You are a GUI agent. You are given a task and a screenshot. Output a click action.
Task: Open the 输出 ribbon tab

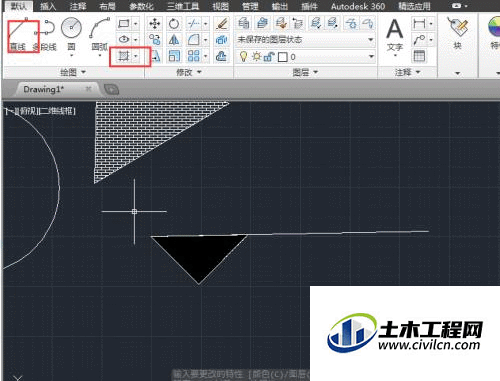pos(280,6)
